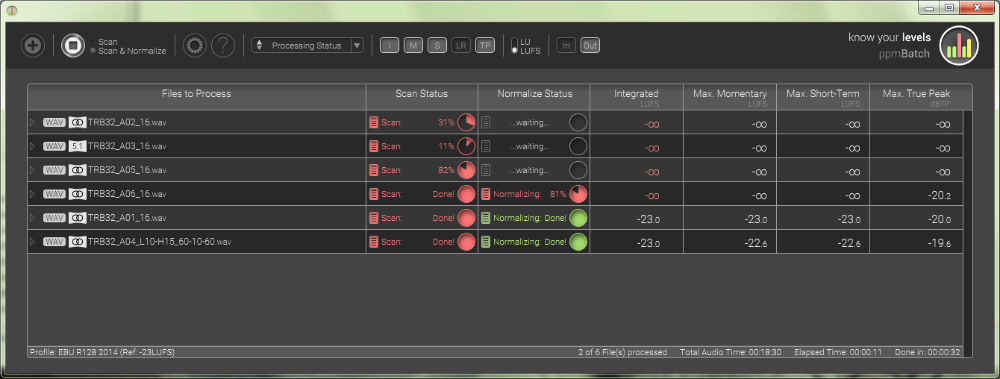1000x379 pixels.
Task: Flip the LU / LUFS unit switch
Action: click(515, 46)
